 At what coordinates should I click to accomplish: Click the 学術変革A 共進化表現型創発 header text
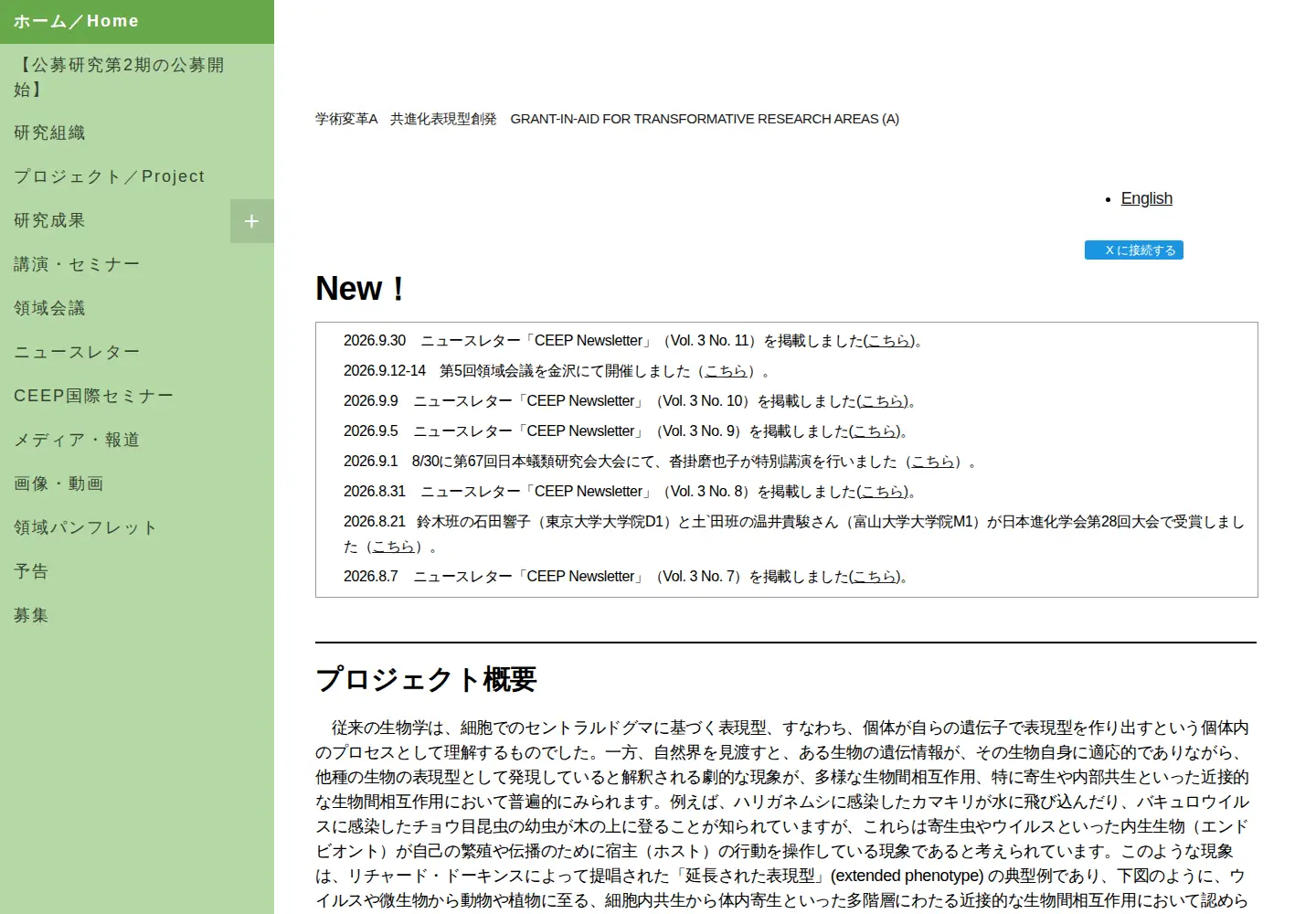pos(607,119)
